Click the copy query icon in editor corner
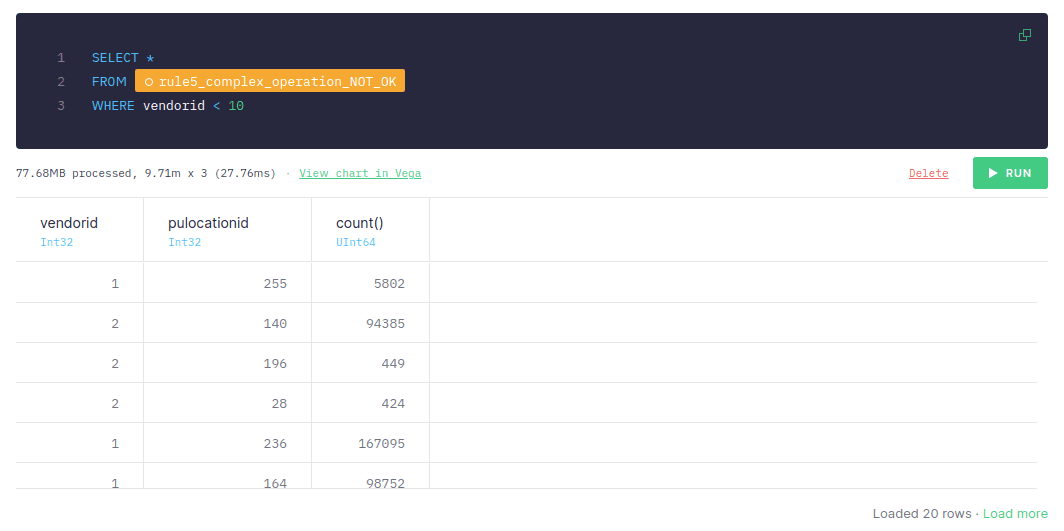 tap(1024, 35)
